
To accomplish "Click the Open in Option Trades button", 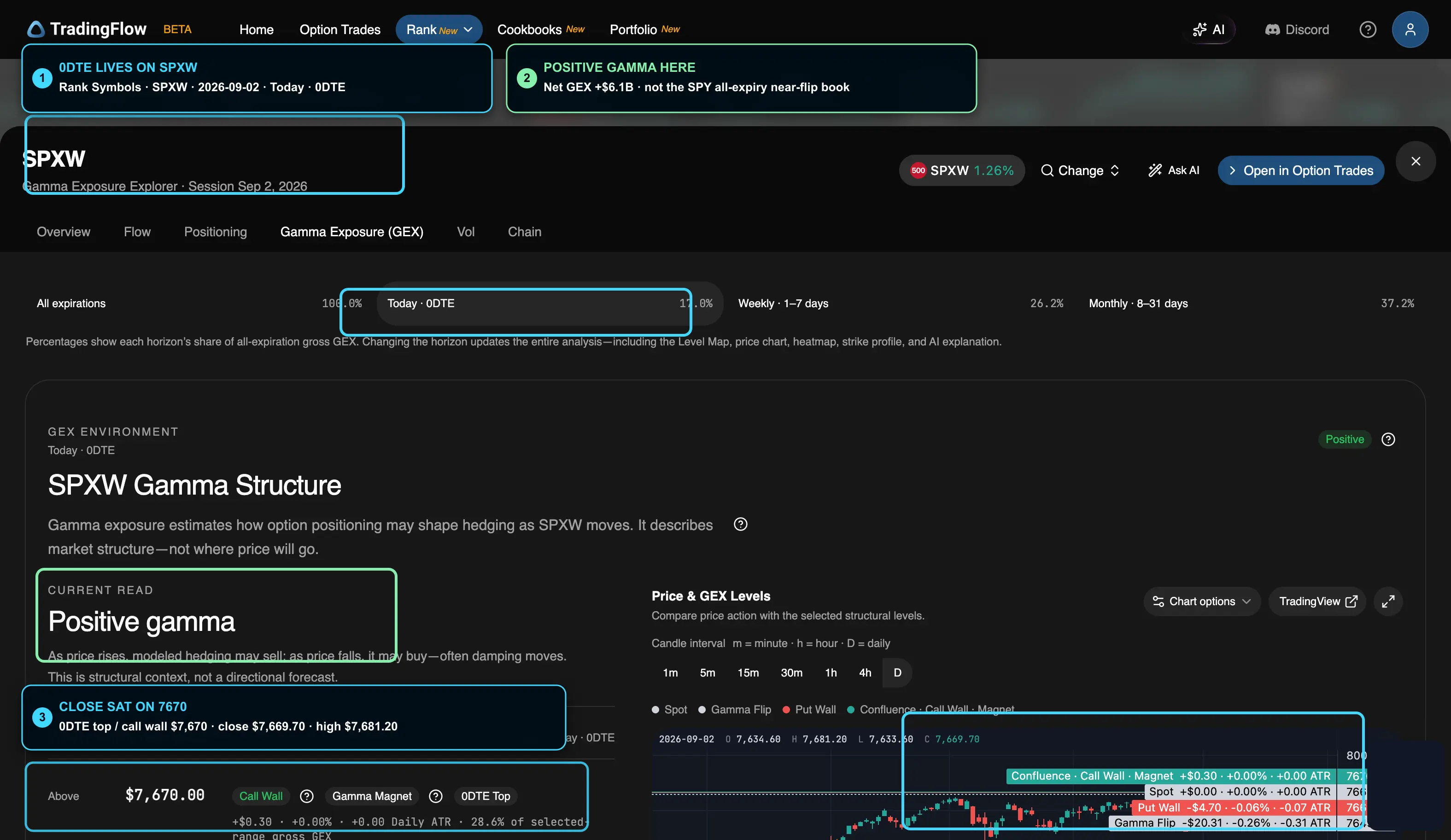I will coord(1301,170).
